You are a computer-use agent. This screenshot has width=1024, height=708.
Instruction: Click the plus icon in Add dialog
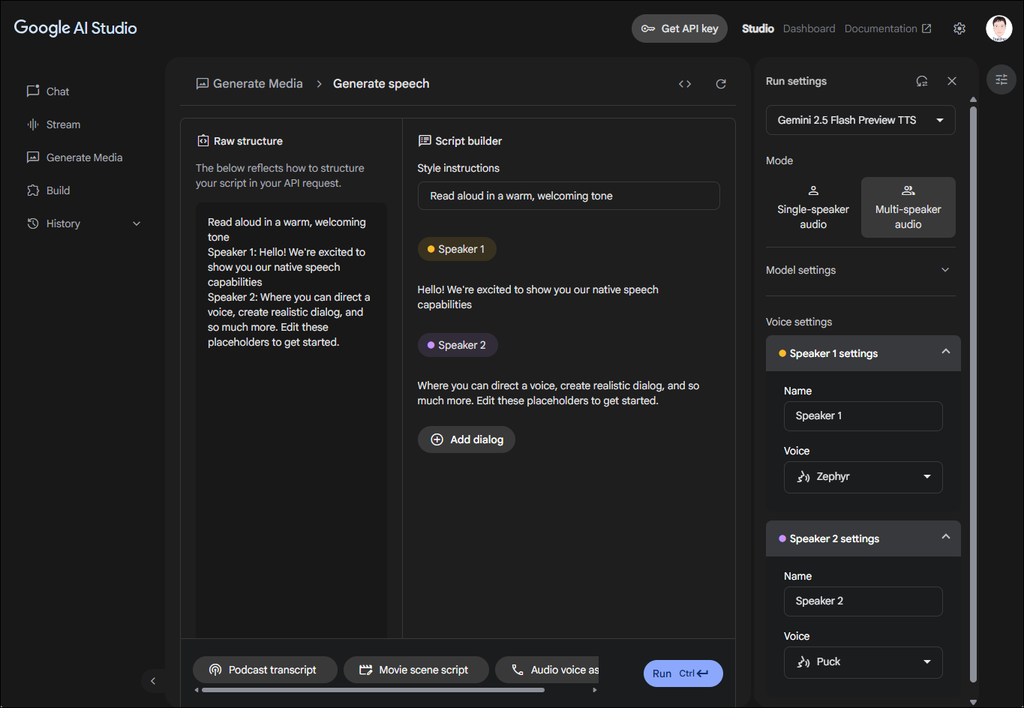[x=437, y=440]
